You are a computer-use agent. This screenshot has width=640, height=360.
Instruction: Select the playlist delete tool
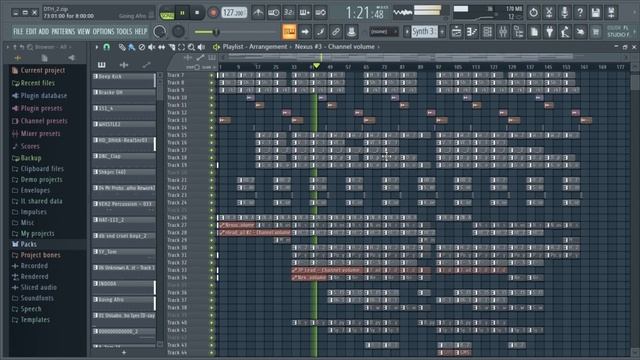point(142,47)
